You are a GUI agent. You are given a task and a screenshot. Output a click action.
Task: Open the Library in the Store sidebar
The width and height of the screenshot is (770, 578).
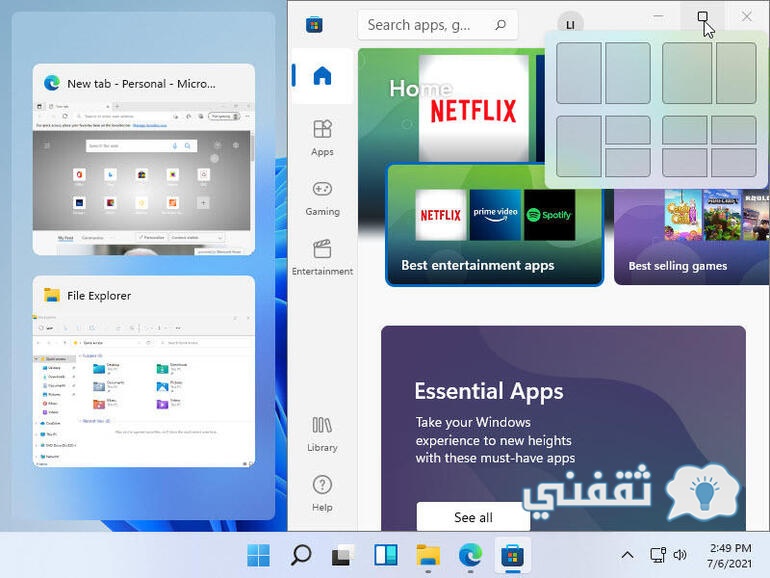click(x=322, y=434)
